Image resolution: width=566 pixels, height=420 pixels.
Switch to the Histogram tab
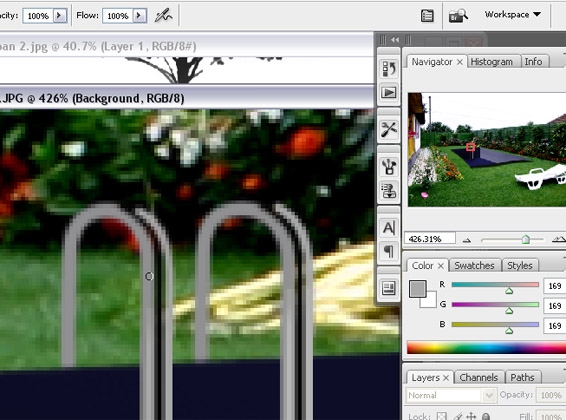[x=492, y=62]
